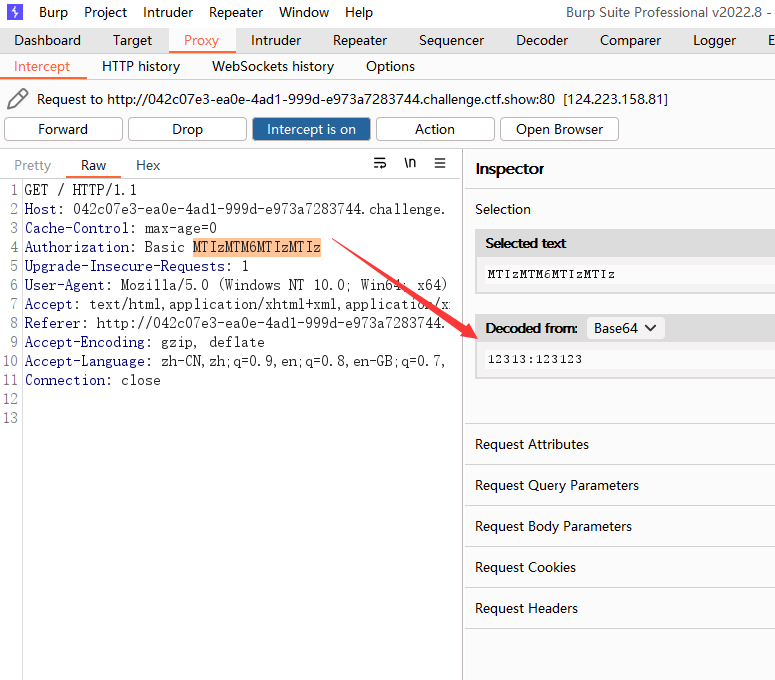Expand Request Attributes in the Inspector
The image size is (775, 680).
[620, 444]
